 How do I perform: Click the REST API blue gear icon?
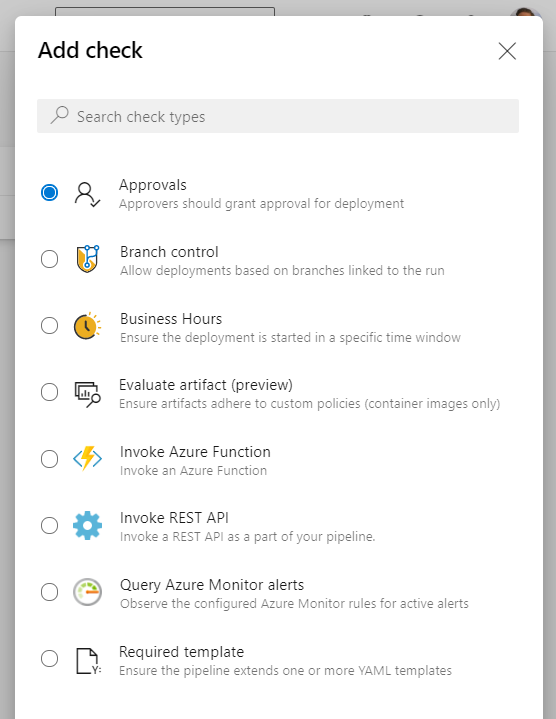pos(87,525)
